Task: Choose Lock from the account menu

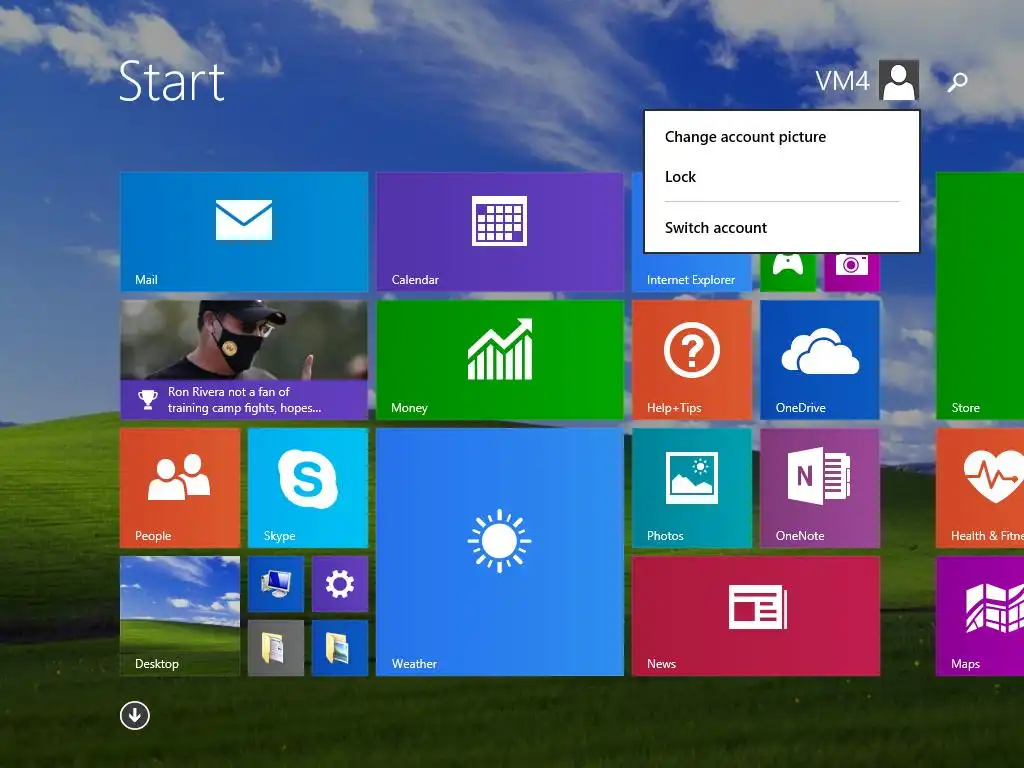Action: click(680, 176)
